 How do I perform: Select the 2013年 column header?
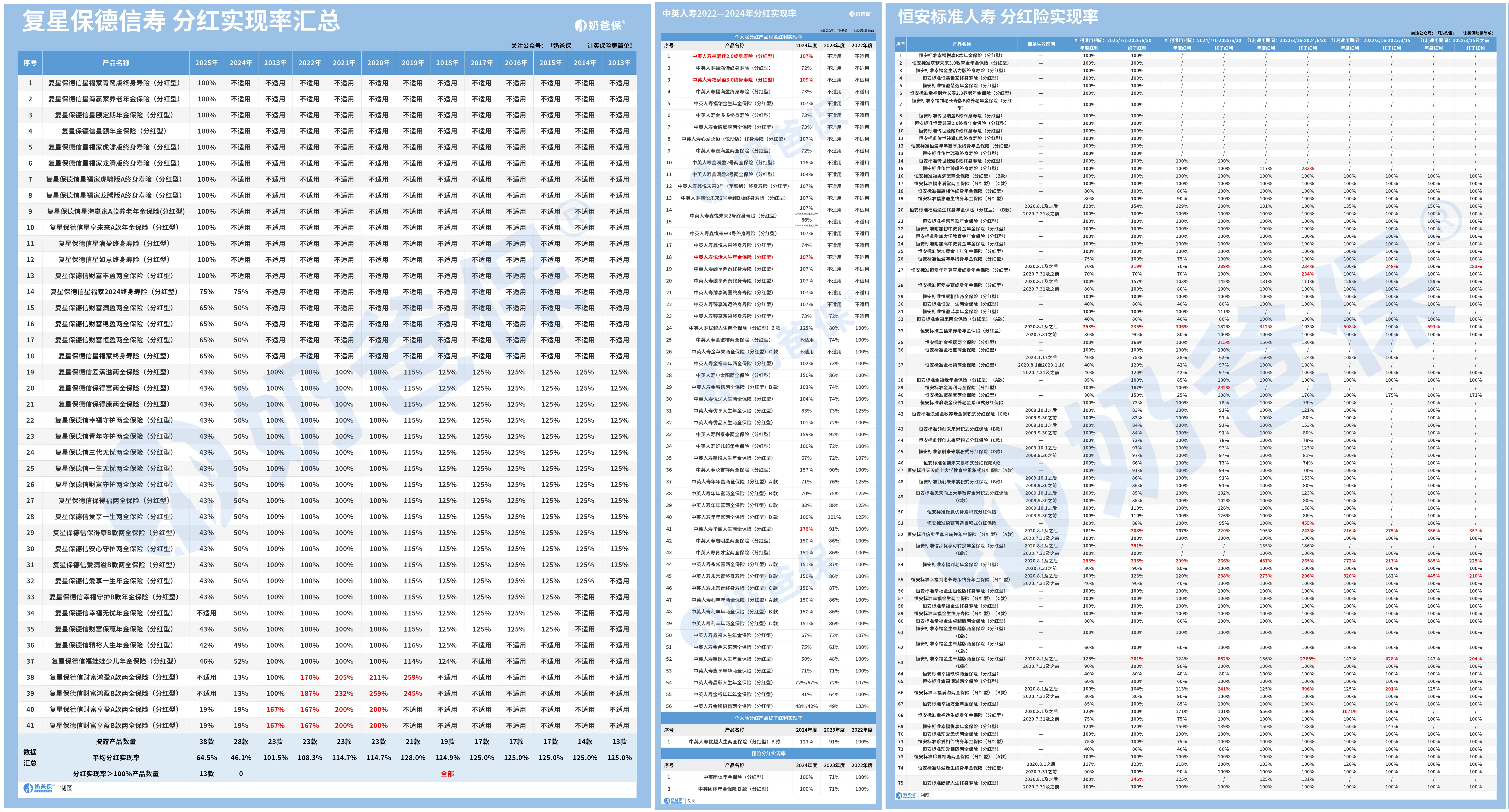click(x=619, y=63)
